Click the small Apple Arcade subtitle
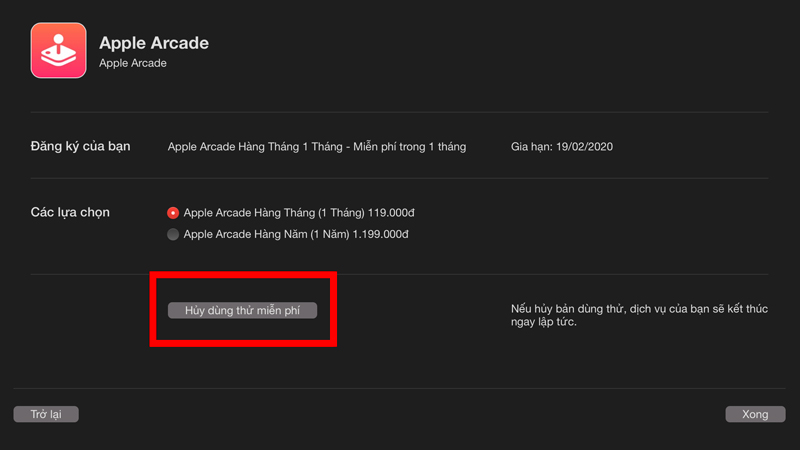Viewport: 800px width, 450px height. (x=133, y=64)
